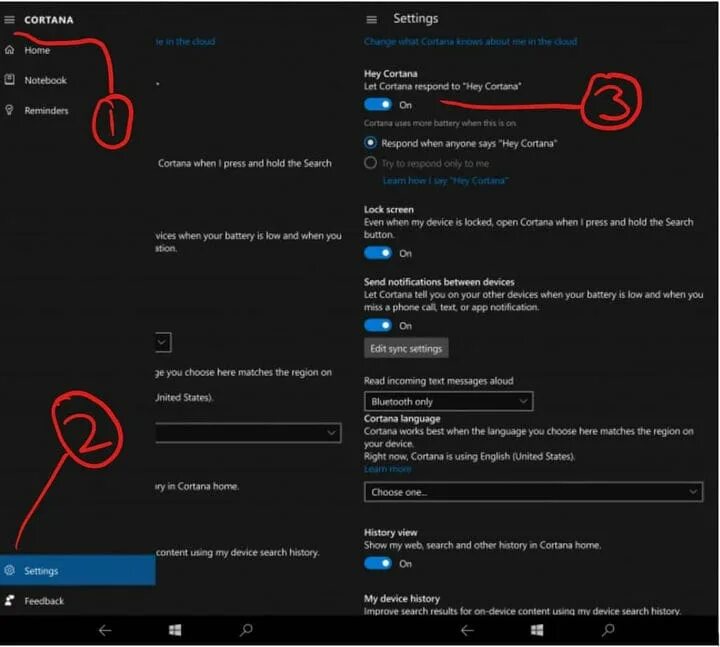Open Learn how I say Hey Cortana link

tap(445, 180)
